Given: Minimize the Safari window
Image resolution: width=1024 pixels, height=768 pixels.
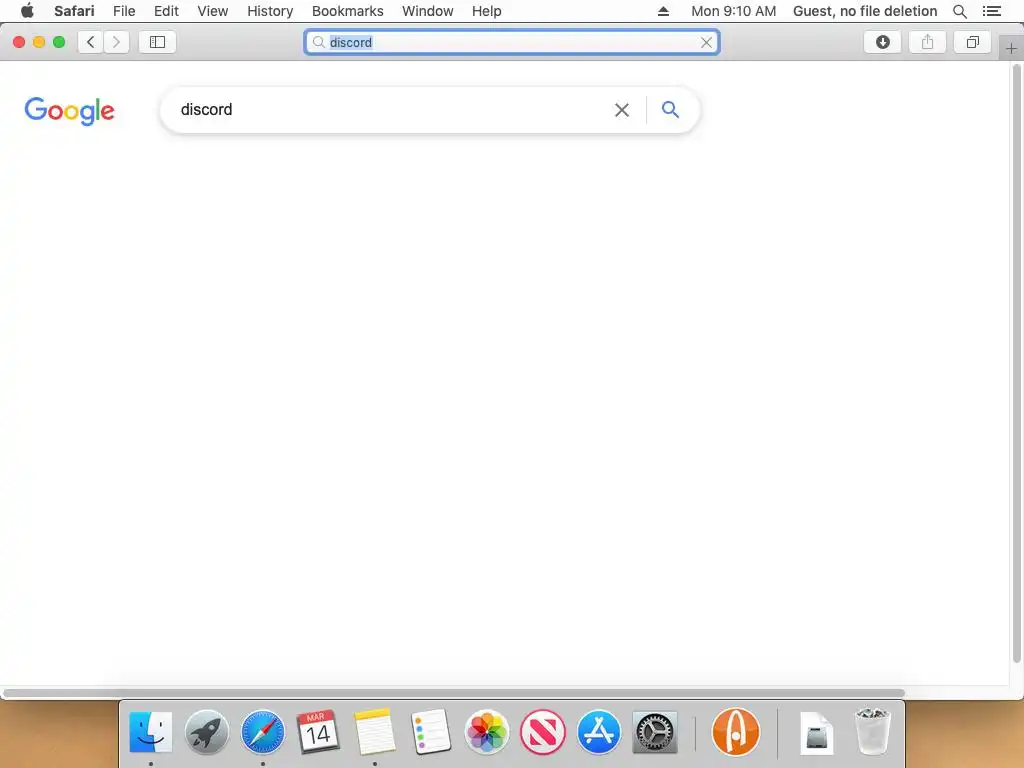Looking at the screenshot, I should point(39,42).
